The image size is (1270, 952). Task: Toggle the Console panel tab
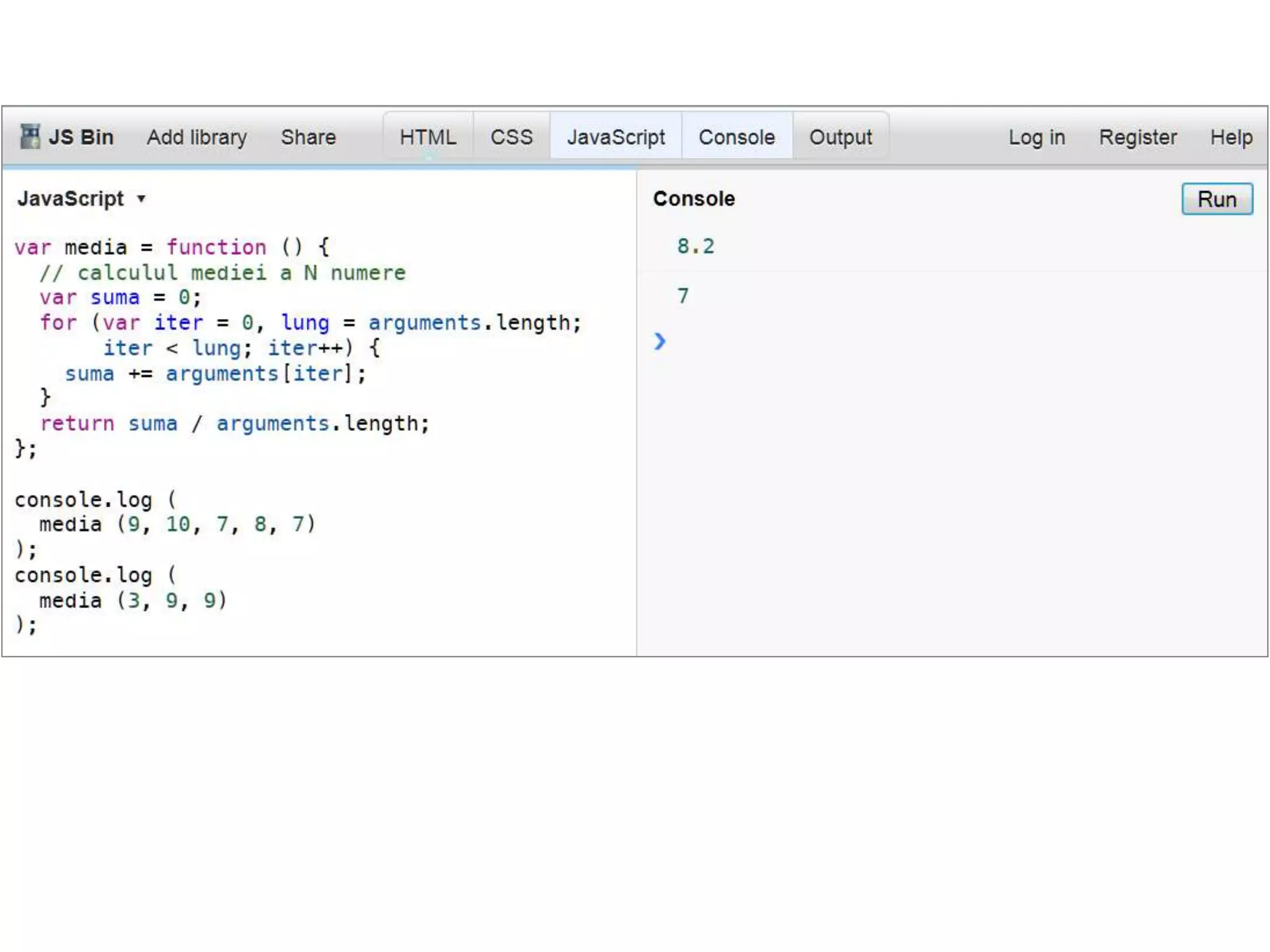coord(737,137)
